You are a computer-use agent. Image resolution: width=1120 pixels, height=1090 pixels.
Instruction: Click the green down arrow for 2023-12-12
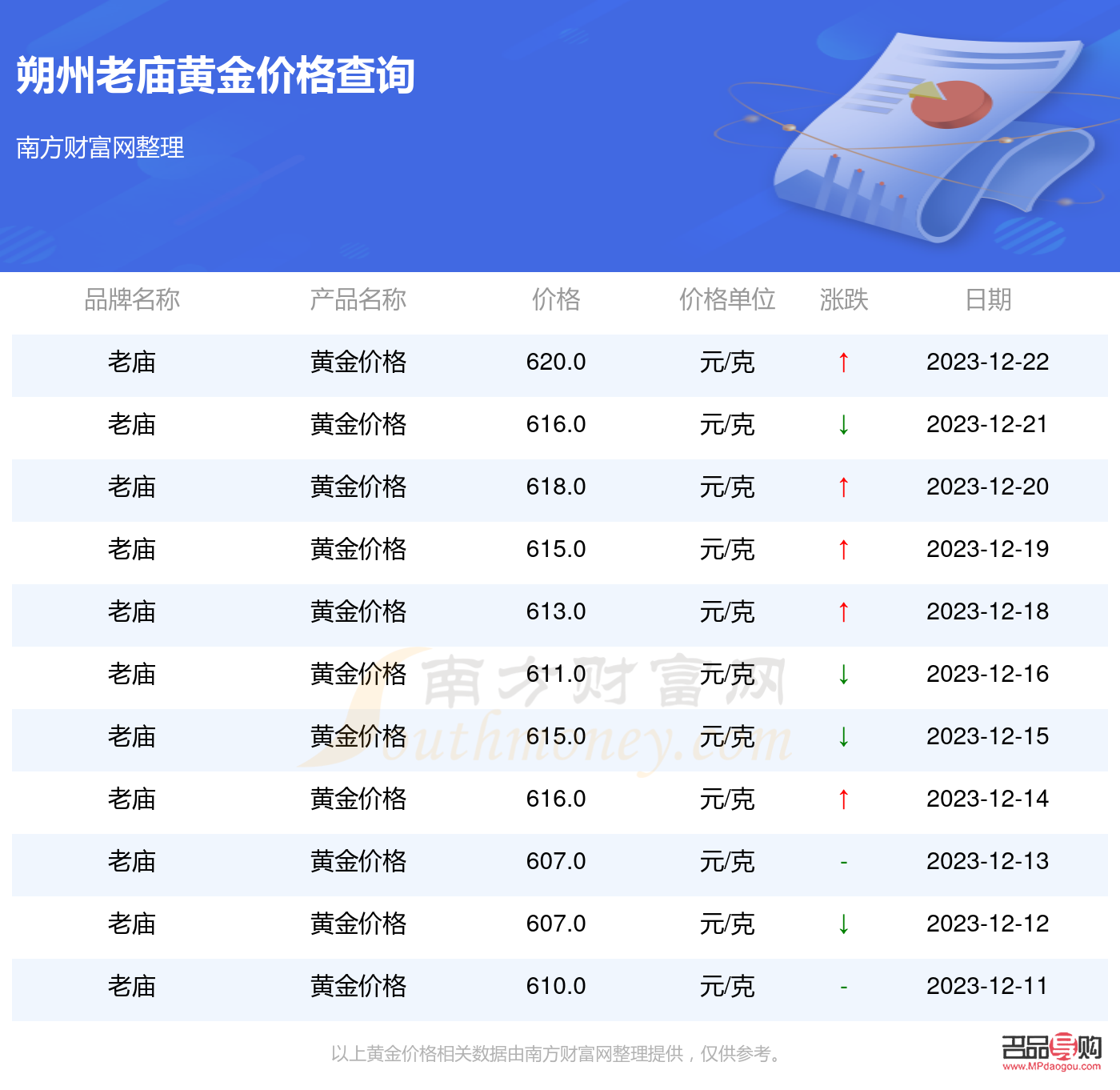point(843,924)
